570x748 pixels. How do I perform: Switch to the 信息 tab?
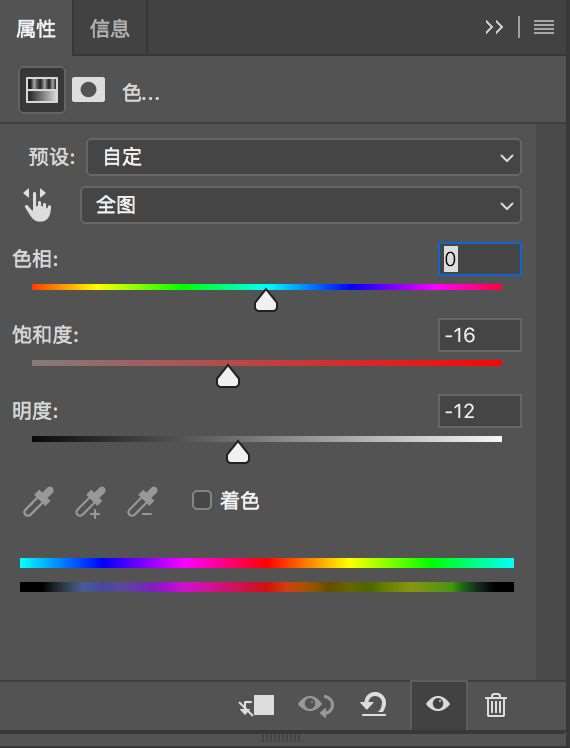109,29
